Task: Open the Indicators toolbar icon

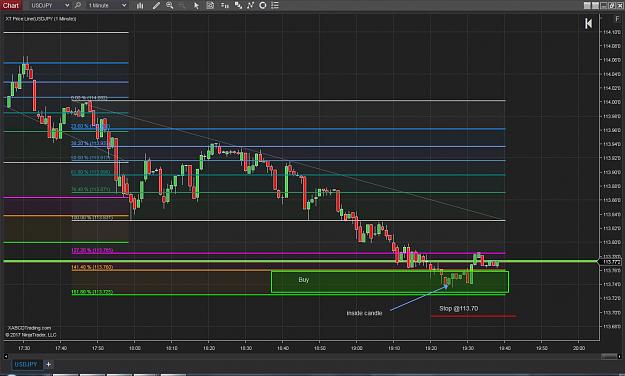Action: [238, 5]
